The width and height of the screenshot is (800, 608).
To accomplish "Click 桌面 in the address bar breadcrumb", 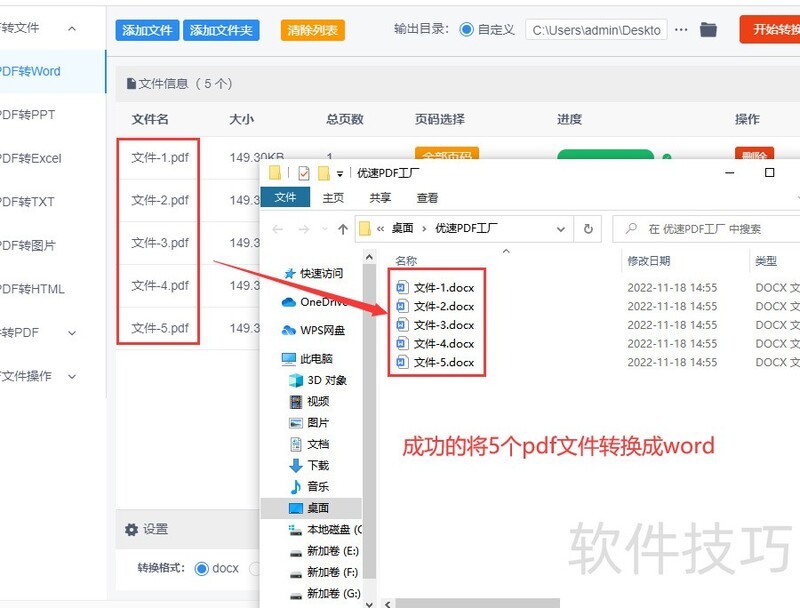I will click(402, 229).
